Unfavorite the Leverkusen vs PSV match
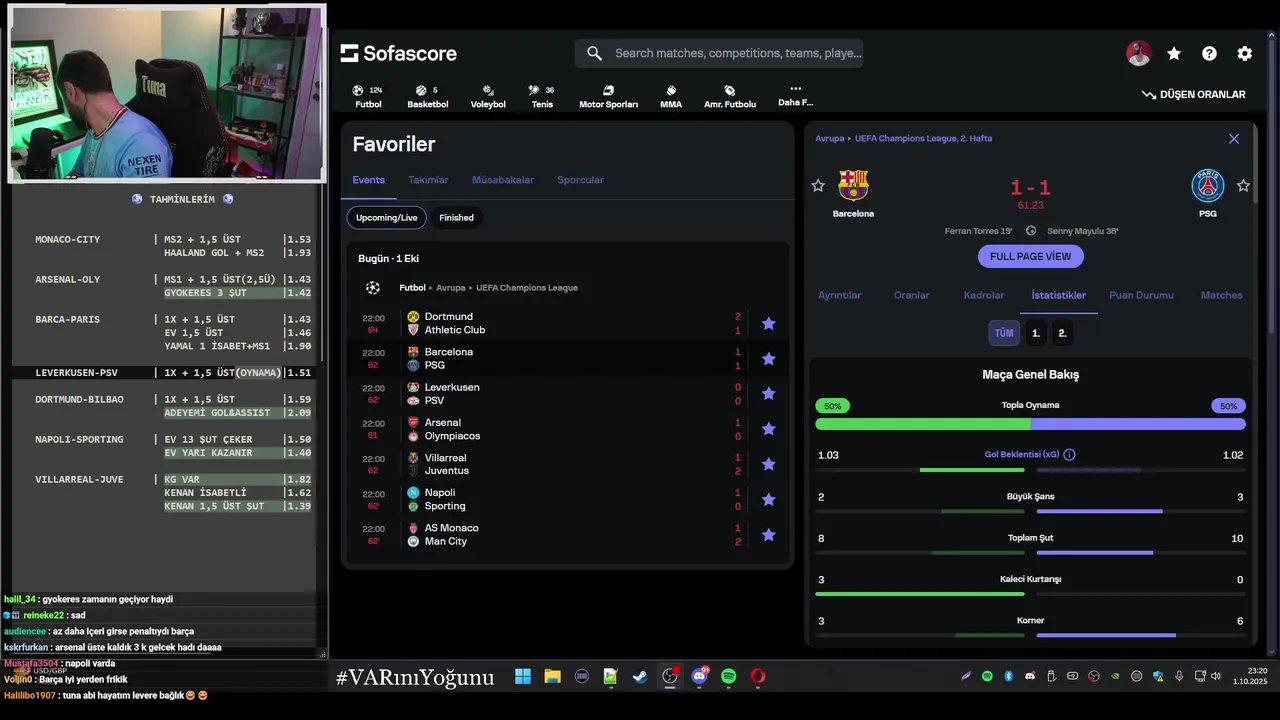The image size is (1280, 720). pos(768,394)
